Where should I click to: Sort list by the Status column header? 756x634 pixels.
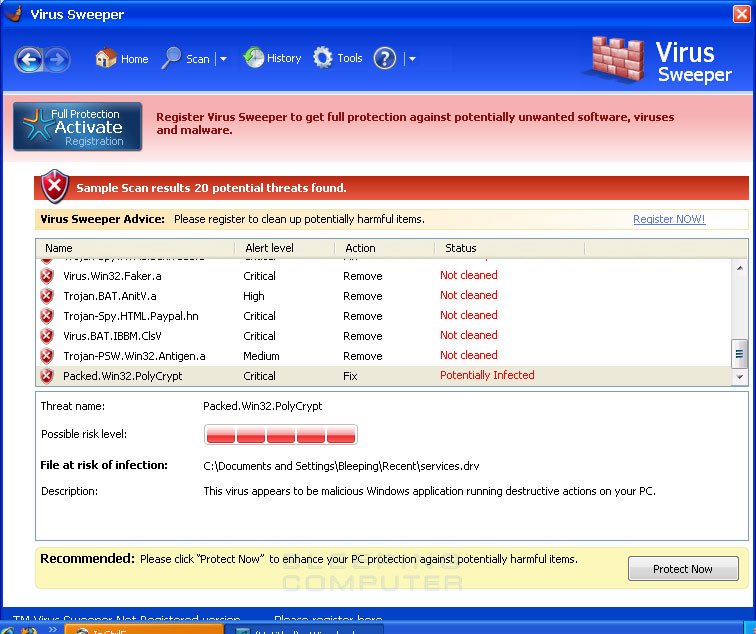[510, 248]
